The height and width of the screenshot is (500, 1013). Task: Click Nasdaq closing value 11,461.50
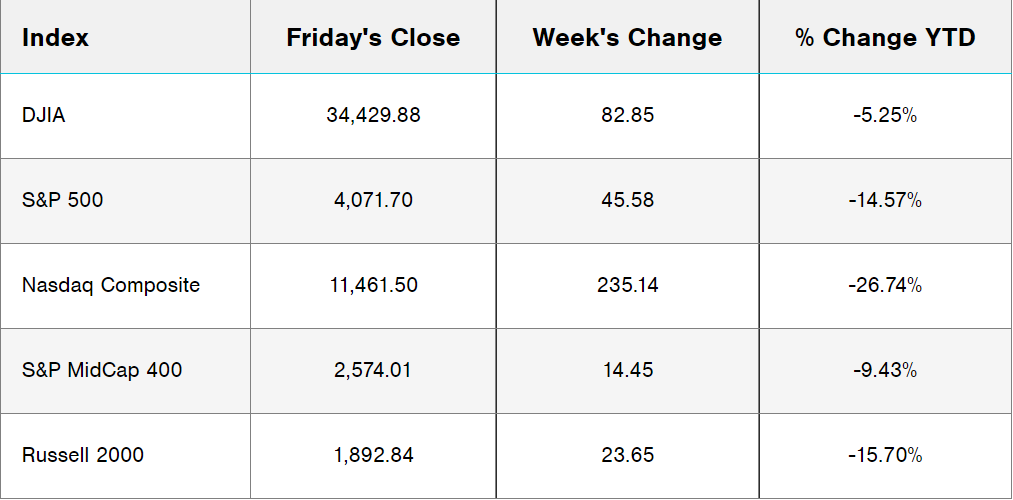click(x=373, y=285)
